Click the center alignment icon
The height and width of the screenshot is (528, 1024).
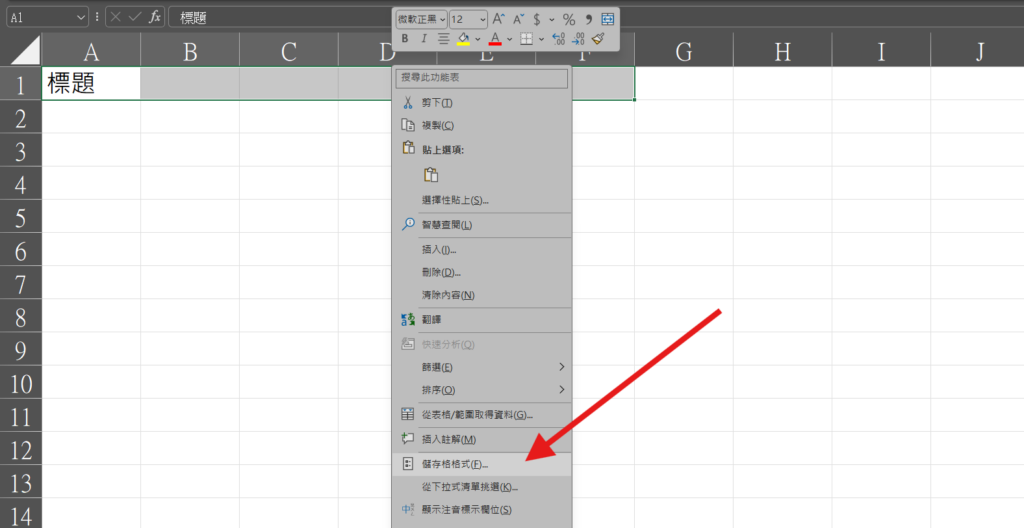pos(444,39)
